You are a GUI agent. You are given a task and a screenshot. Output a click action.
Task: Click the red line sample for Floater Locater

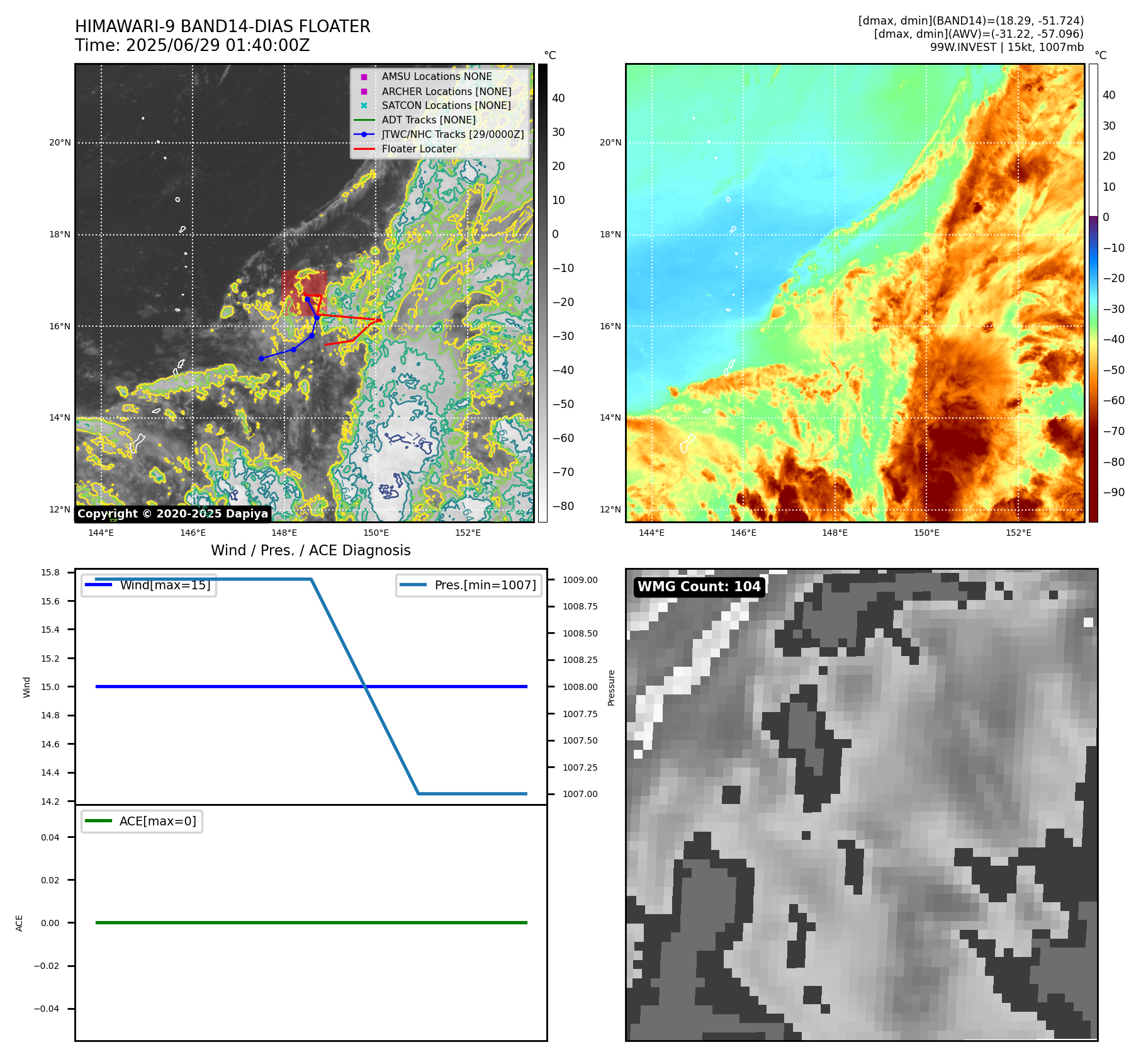tap(364, 149)
